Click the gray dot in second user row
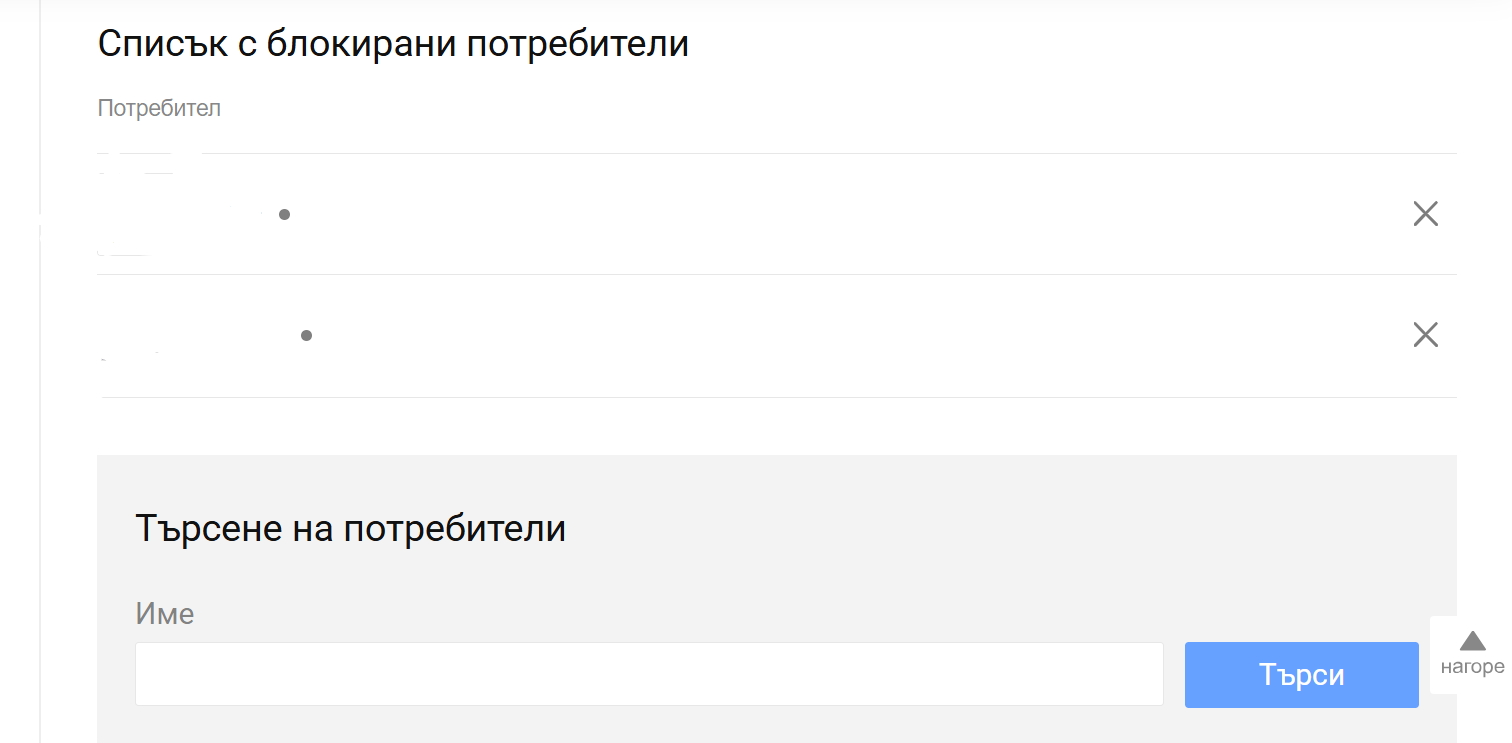 click(306, 335)
